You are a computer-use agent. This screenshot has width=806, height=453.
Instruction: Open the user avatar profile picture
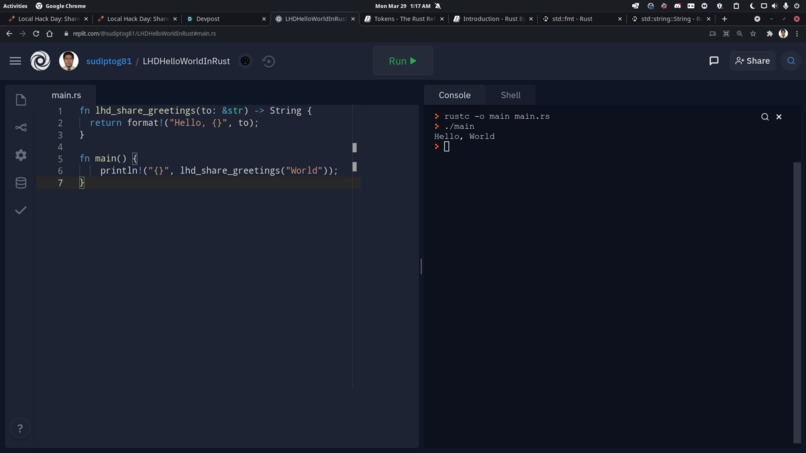click(68, 61)
